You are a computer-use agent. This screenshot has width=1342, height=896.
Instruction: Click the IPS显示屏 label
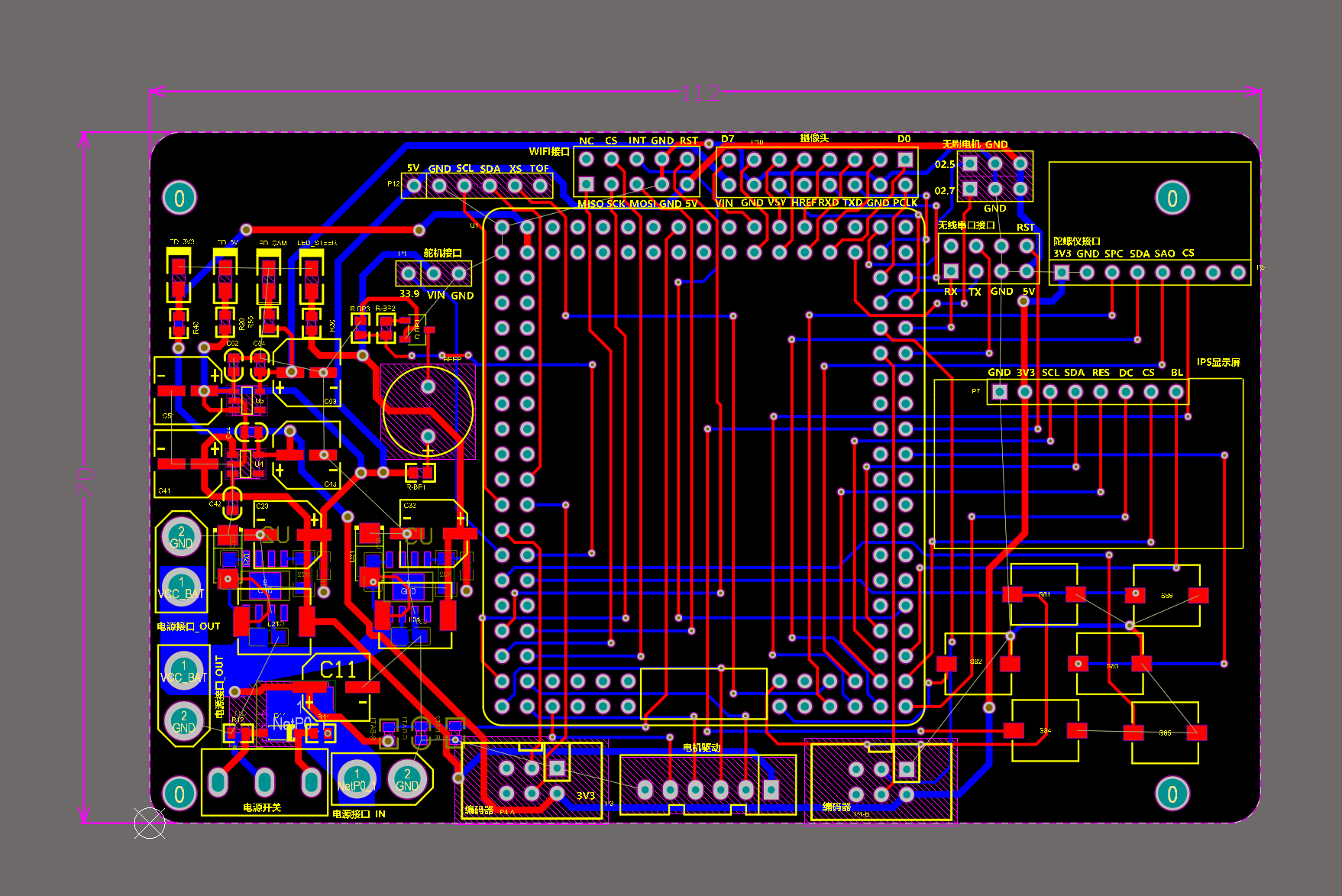click(x=1218, y=362)
